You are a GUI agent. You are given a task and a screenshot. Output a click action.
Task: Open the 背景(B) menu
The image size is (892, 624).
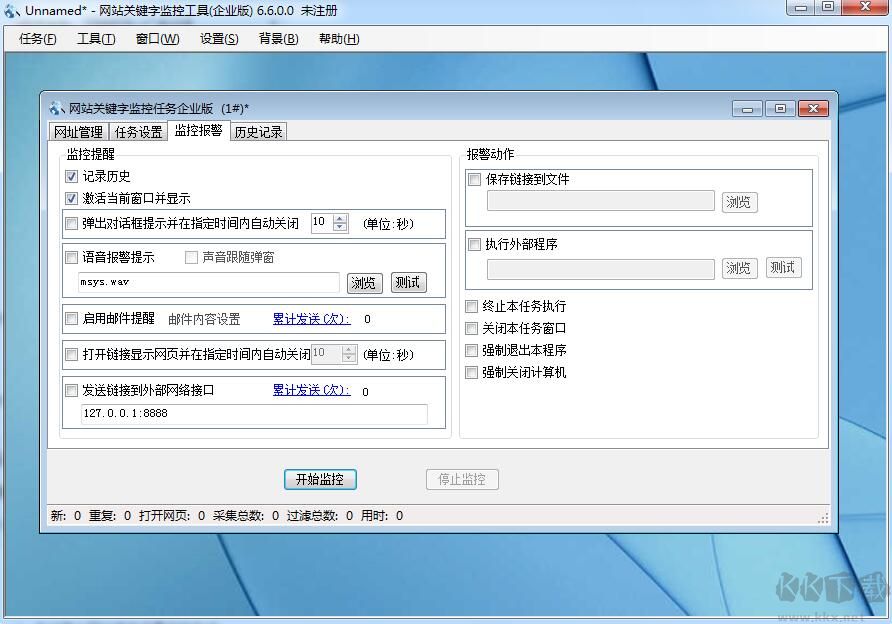[x=278, y=39]
